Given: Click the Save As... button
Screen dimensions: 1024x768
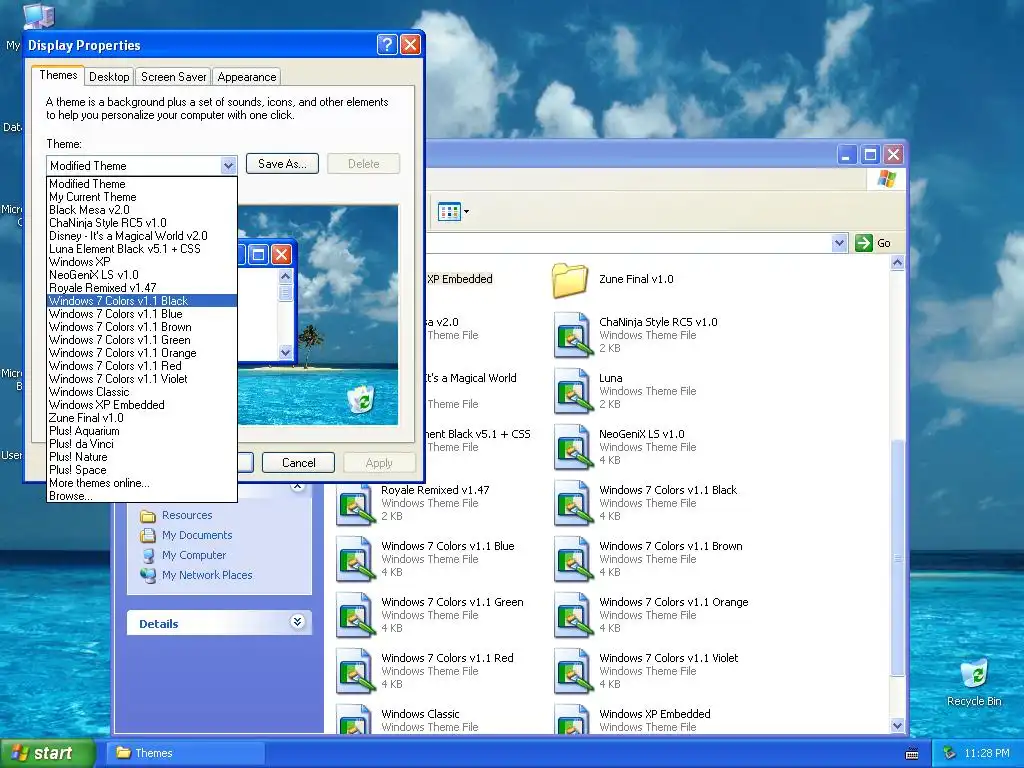Looking at the screenshot, I should coord(282,164).
